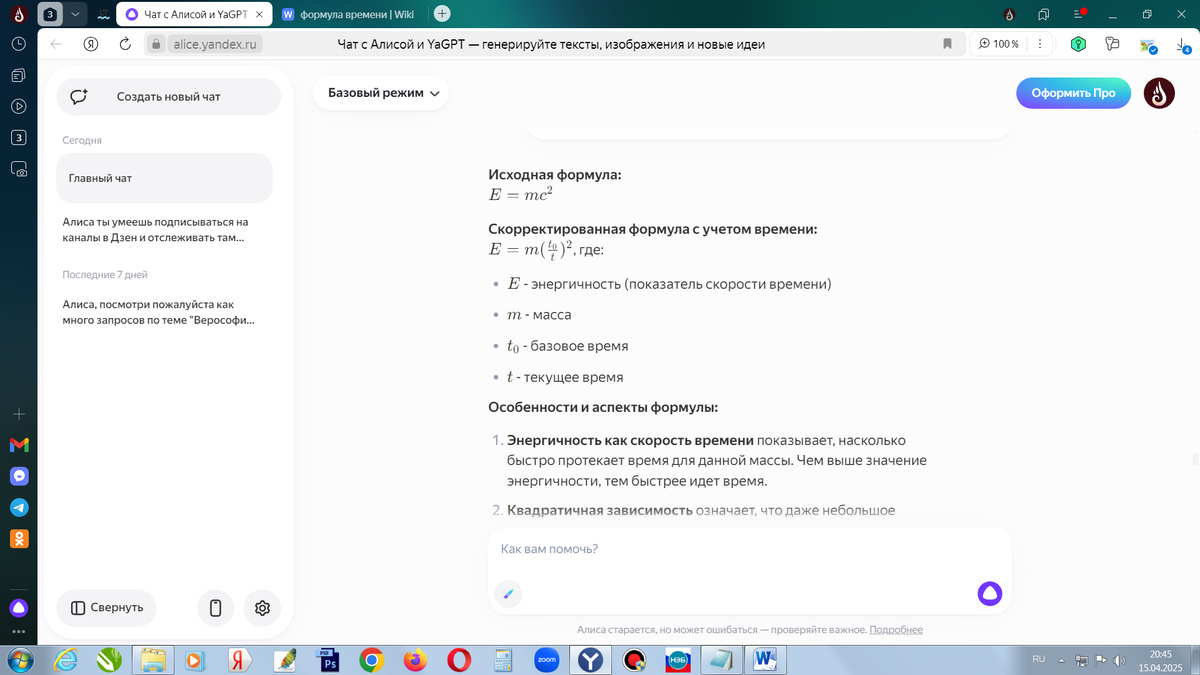Expand hidden icons in the system tray
This screenshot has width=1200, height=675.
click(1064, 659)
